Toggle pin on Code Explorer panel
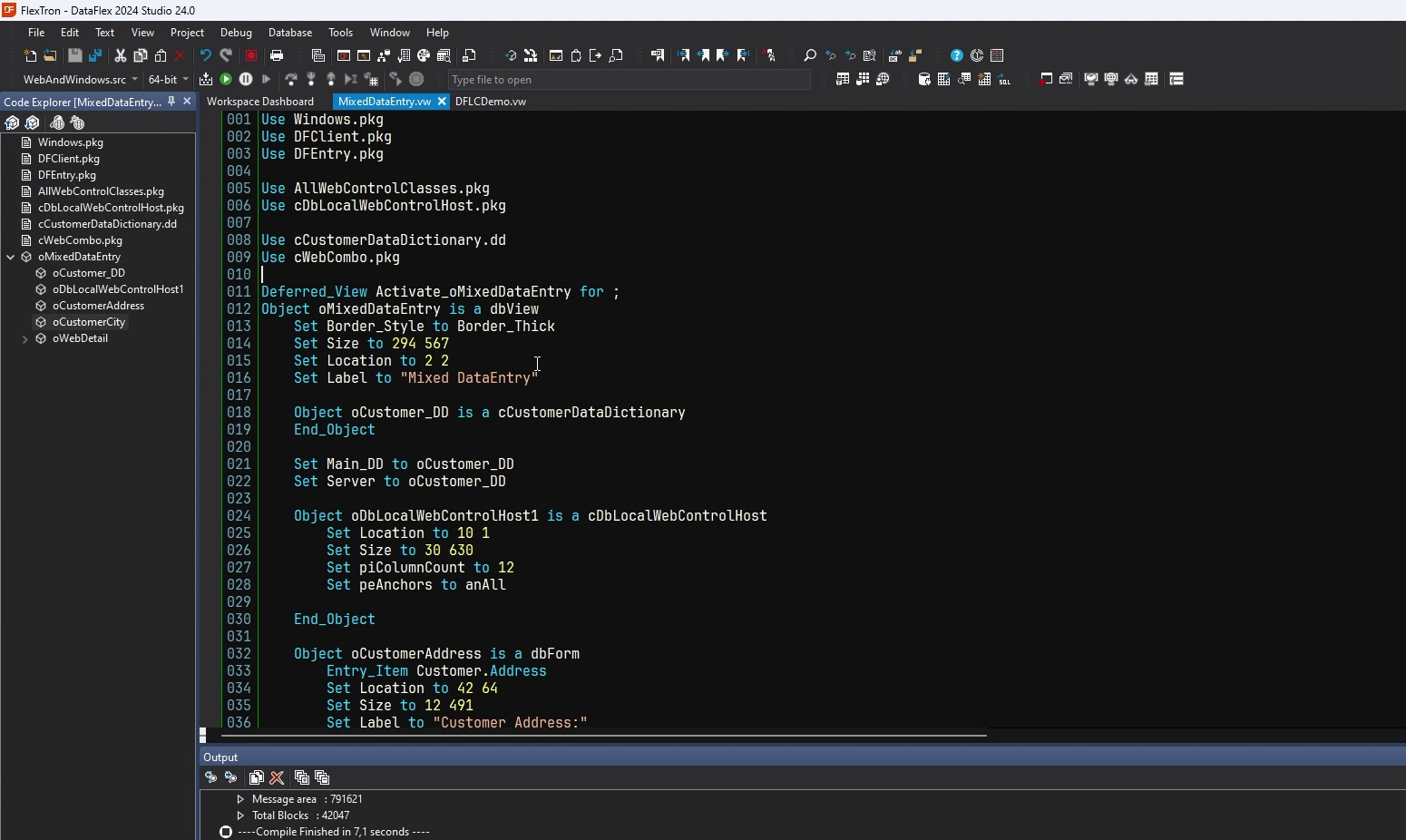This screenshot has height=840, width=1406. tap(171, 102)
